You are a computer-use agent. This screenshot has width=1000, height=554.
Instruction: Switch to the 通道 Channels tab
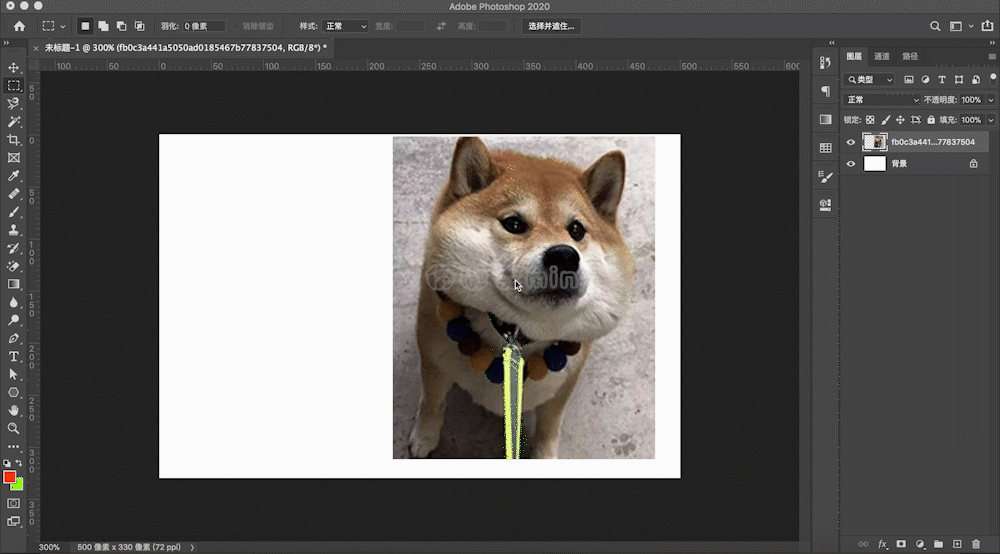tap(881, 56)
